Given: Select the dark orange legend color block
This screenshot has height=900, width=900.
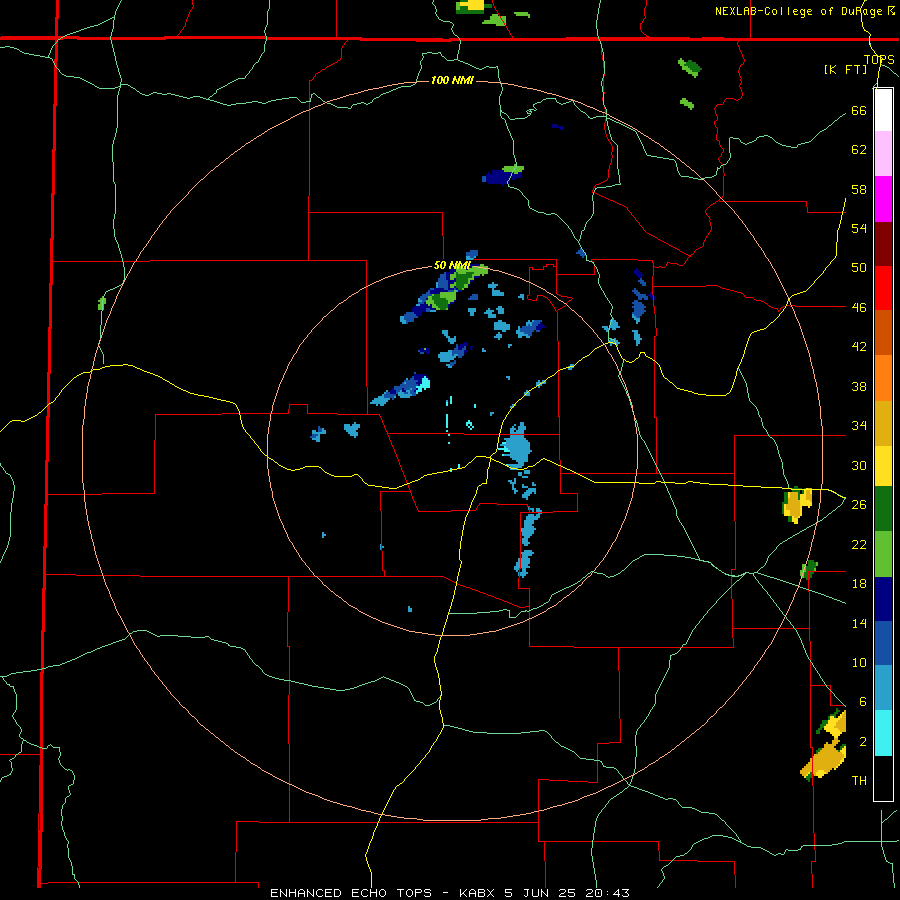Looking at the screenshot, I should (883, 333).
